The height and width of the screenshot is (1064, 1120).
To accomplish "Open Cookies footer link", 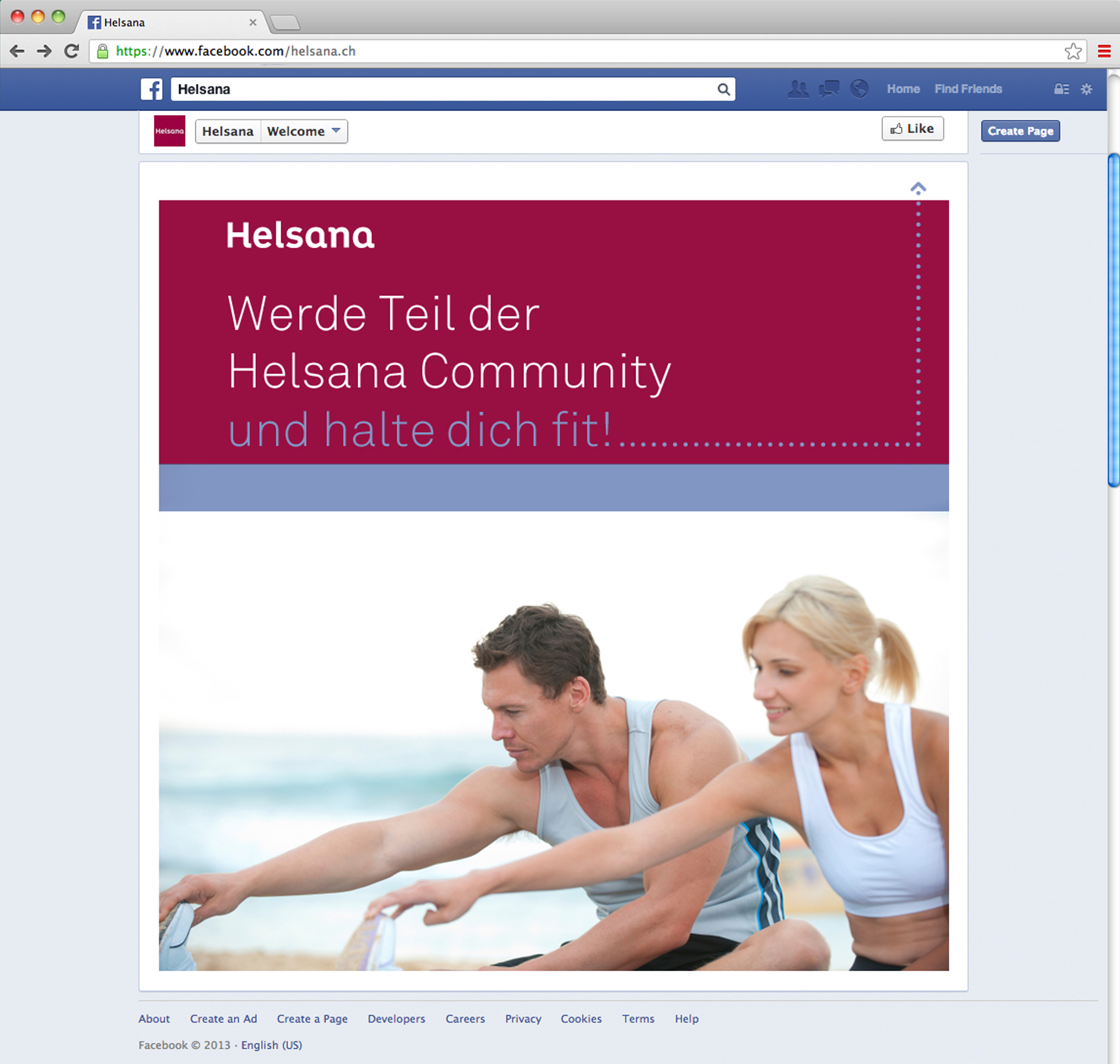I will tap(581, 1019).
